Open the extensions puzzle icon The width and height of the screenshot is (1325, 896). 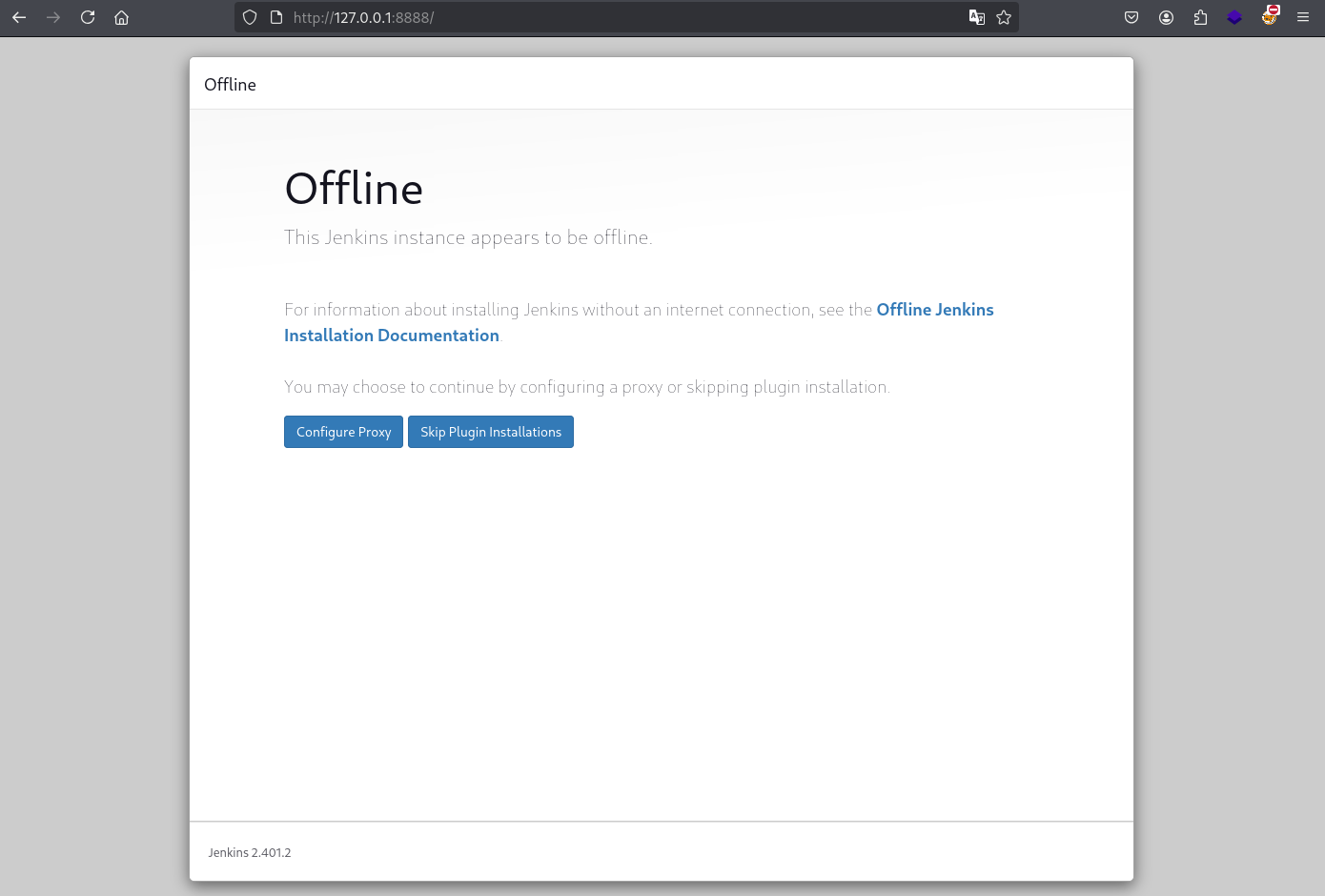[x=1200, y=17]
